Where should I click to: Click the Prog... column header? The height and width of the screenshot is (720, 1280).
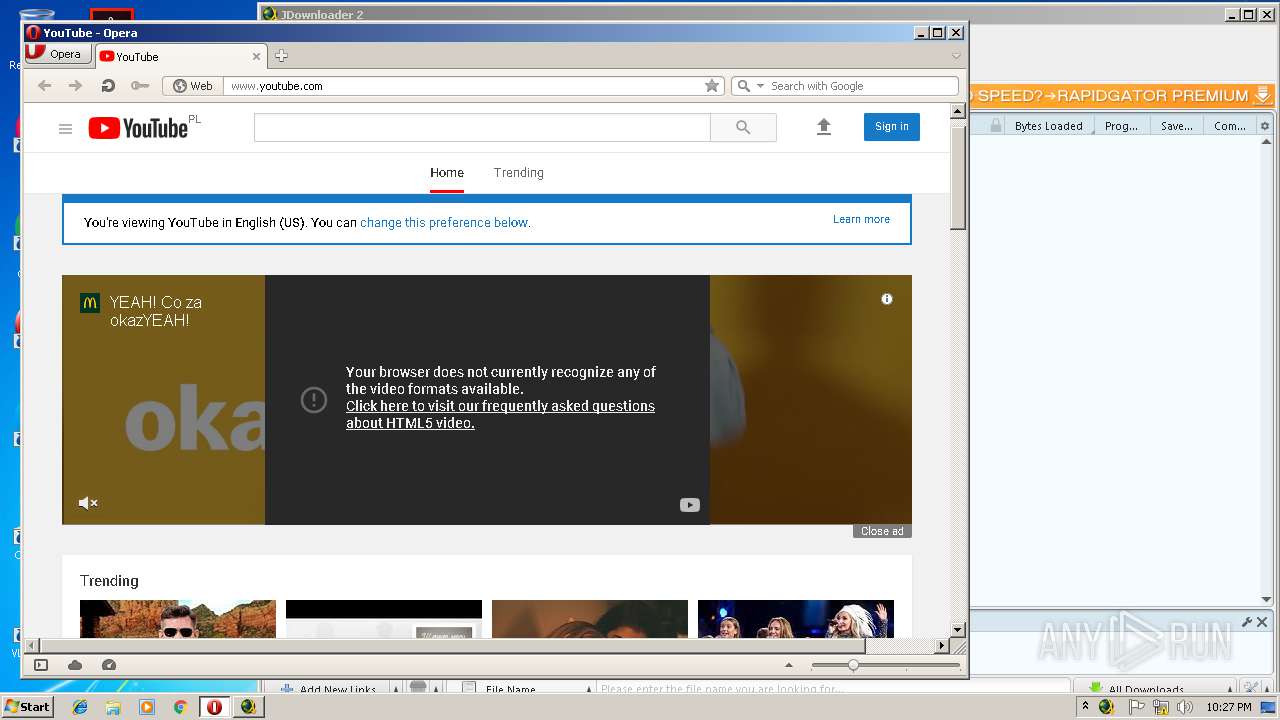[1121, 126]
